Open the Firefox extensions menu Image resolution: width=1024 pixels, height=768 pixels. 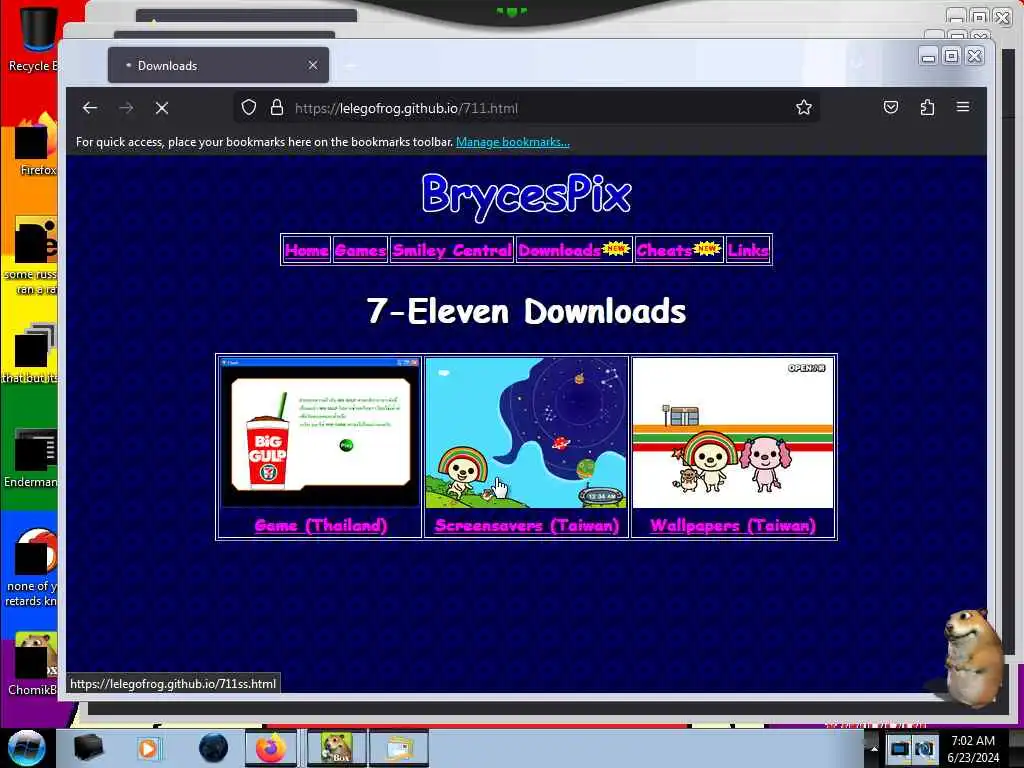[927, 107]
